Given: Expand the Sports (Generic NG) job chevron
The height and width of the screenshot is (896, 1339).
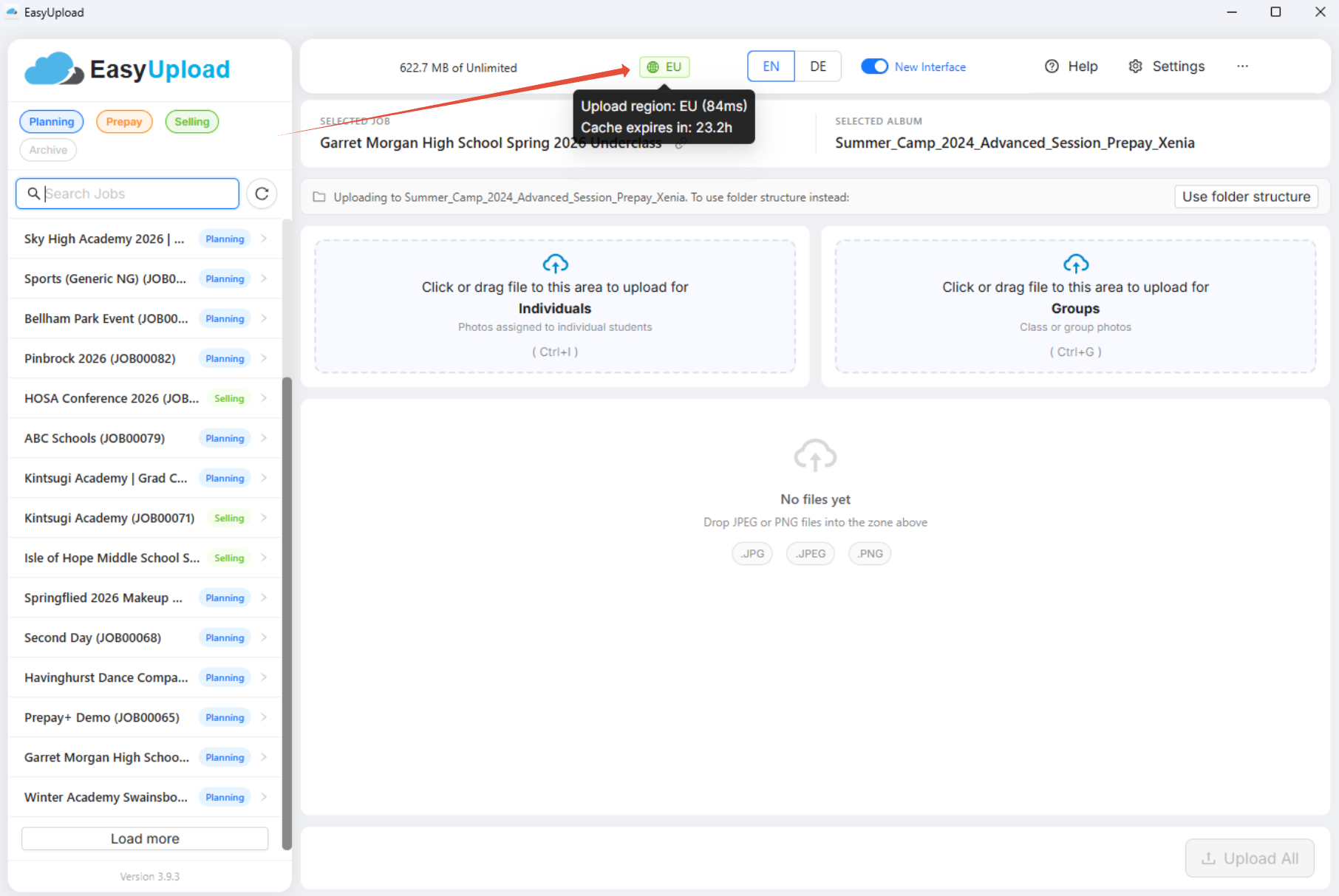Looking at the screenshot, I should click(x=264, y=278).
